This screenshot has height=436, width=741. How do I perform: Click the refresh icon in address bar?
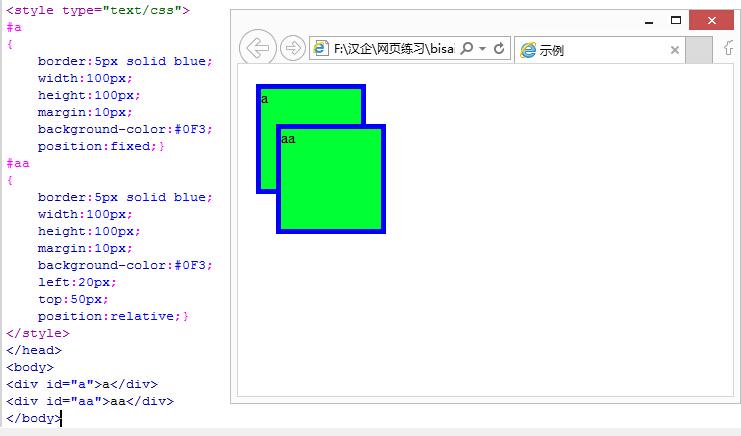coord(499,48)
